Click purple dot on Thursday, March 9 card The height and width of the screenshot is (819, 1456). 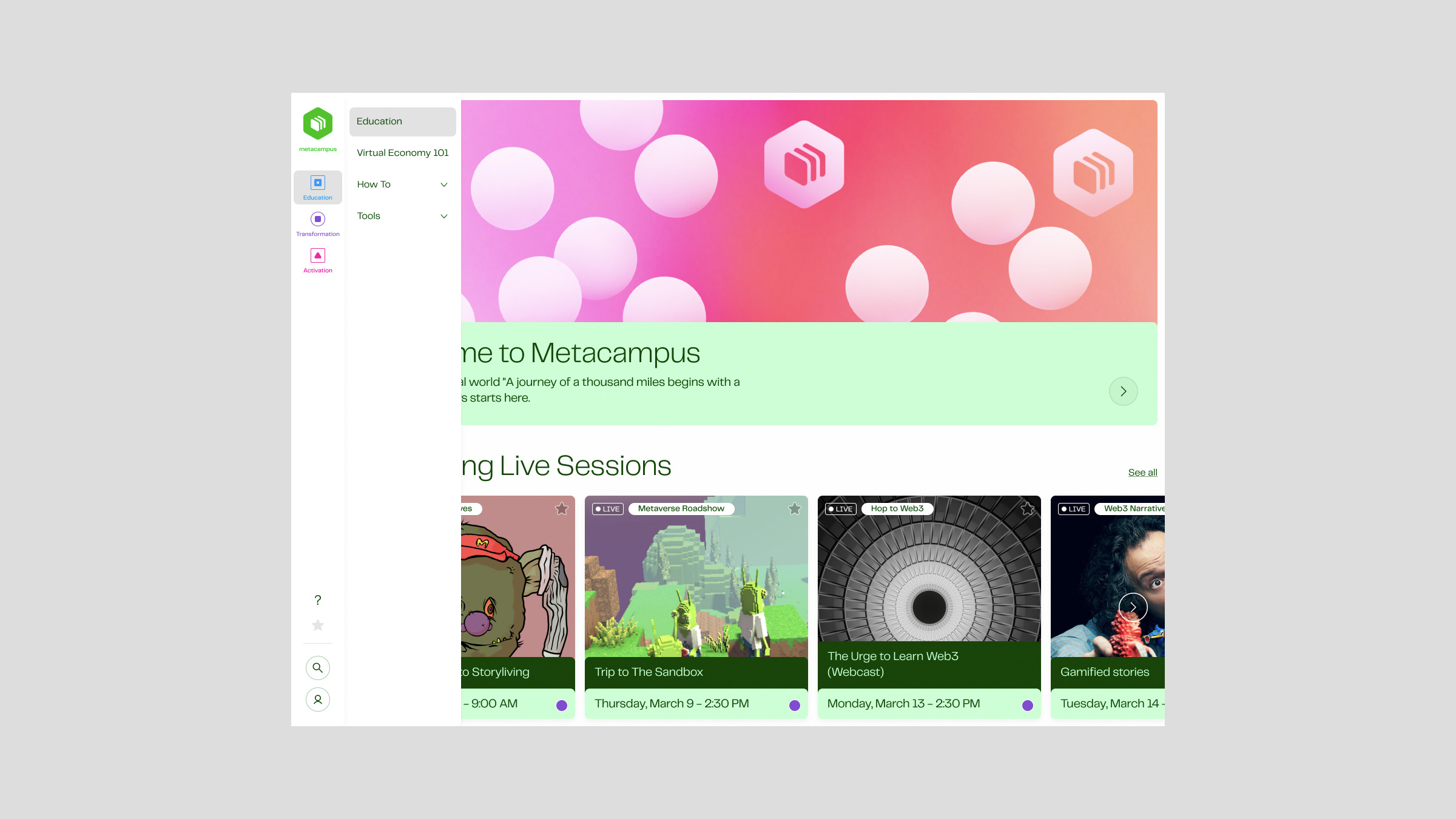click(795, 706)
